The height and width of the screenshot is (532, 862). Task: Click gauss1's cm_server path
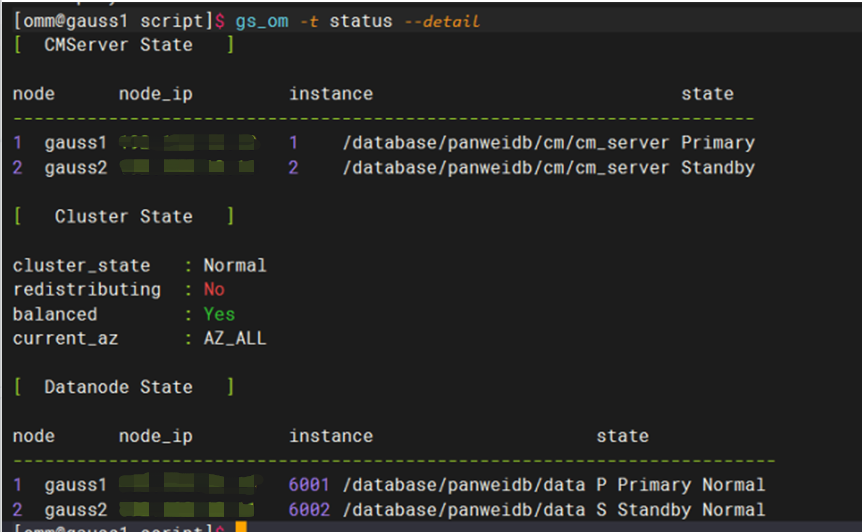pos(505,143)
